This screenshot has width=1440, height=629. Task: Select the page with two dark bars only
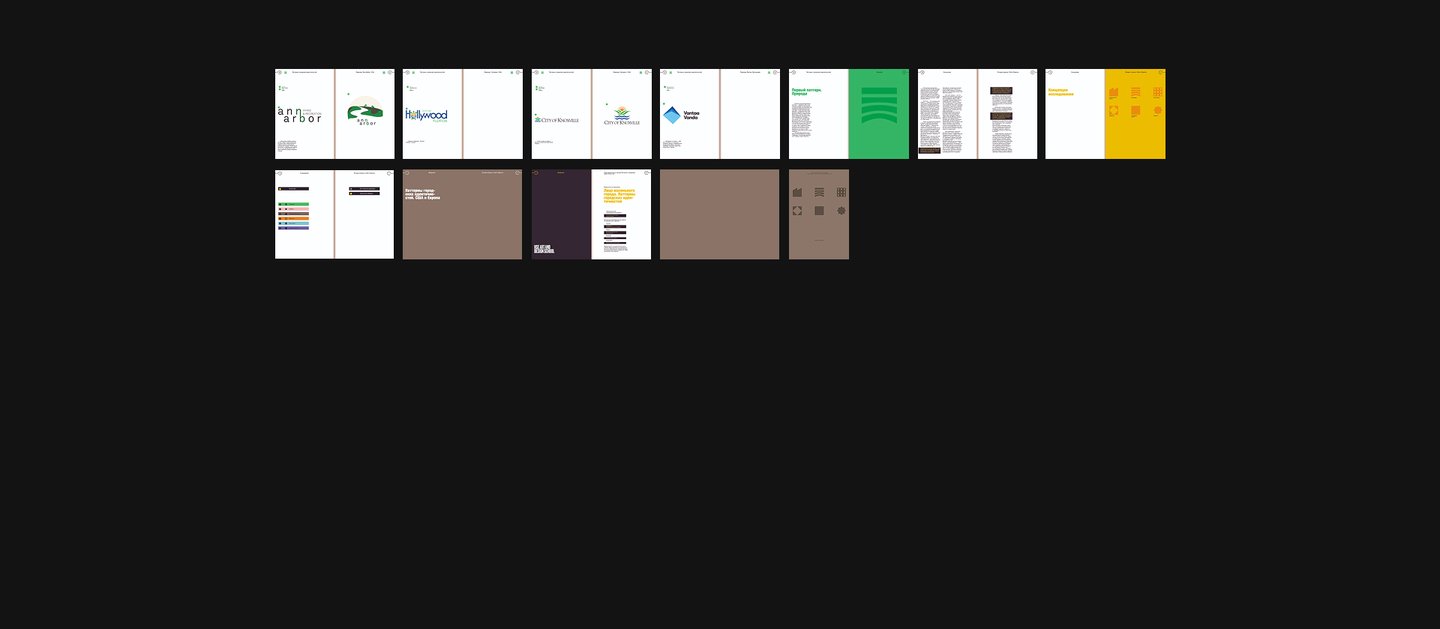pyautogui.click(x=365, y=214)
